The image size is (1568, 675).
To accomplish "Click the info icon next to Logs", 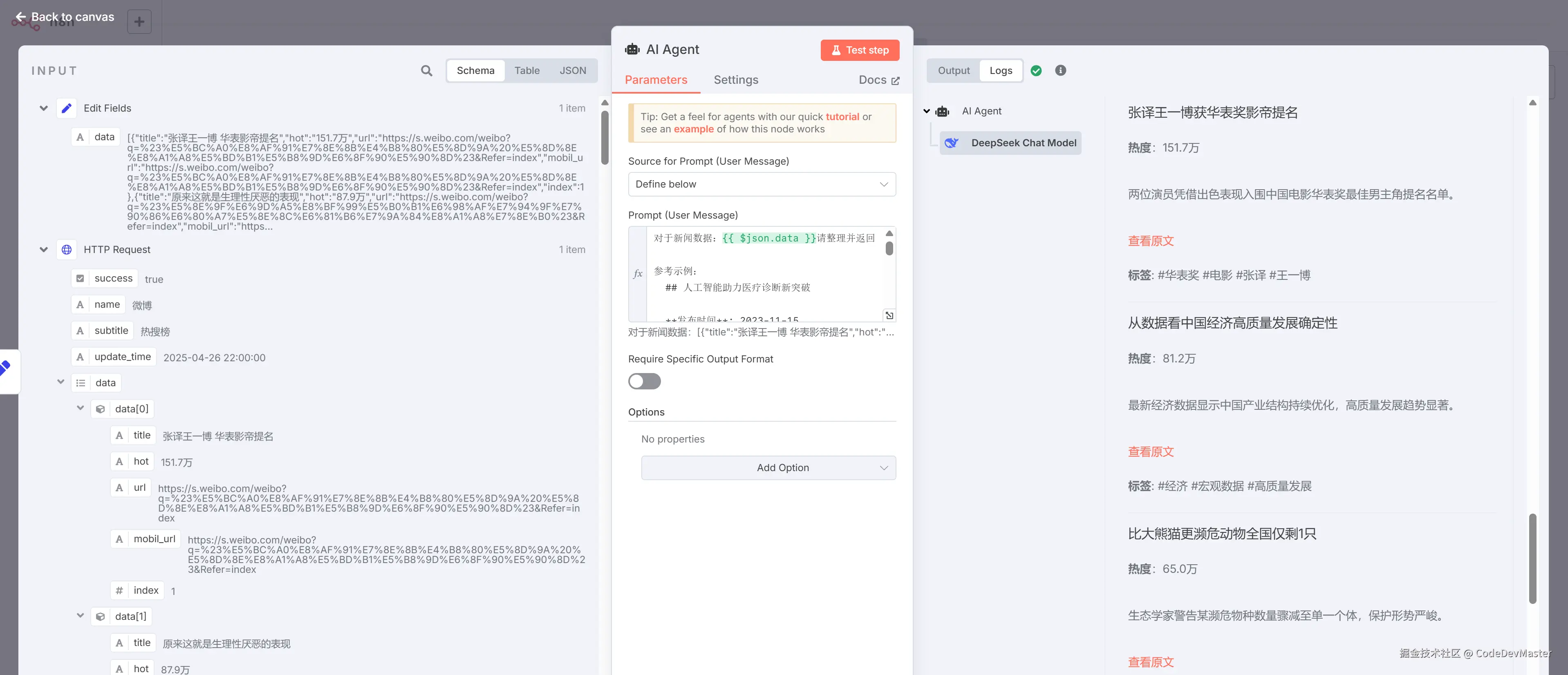I will pyautogui.click(x=1060, y=71).
